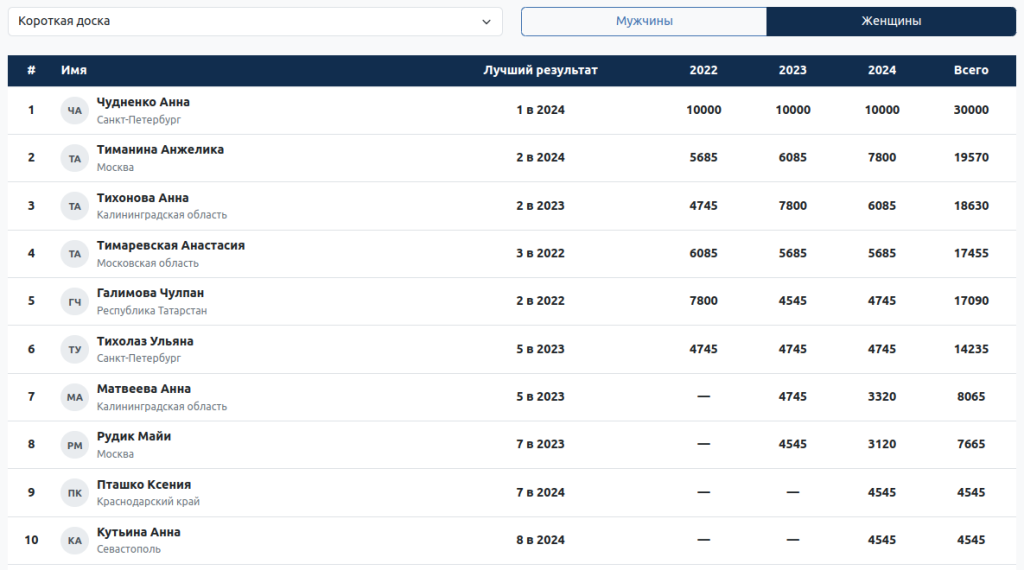Click the Имя column header

(x=74, y=70)
